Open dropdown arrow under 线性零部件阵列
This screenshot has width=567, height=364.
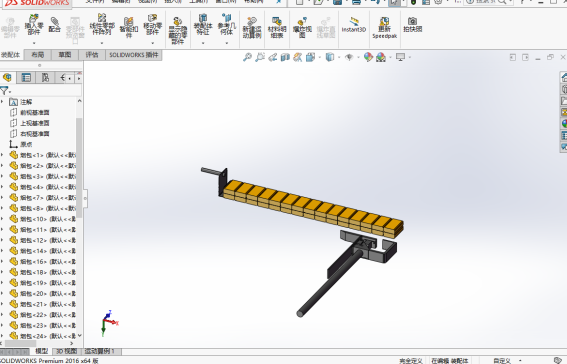[102, 43]
